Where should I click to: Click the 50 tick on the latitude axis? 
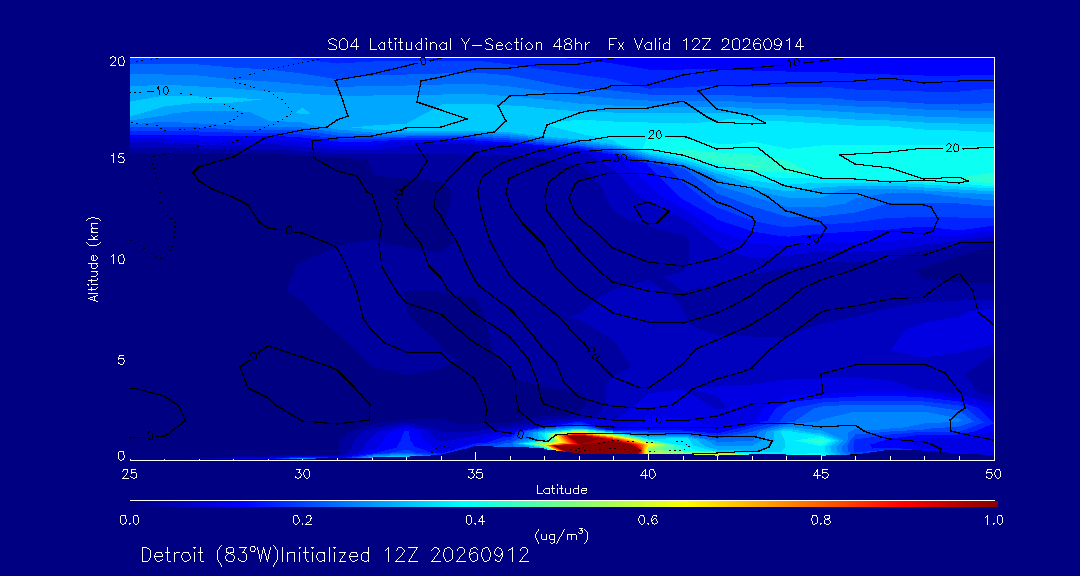click(x=993, y=474)
